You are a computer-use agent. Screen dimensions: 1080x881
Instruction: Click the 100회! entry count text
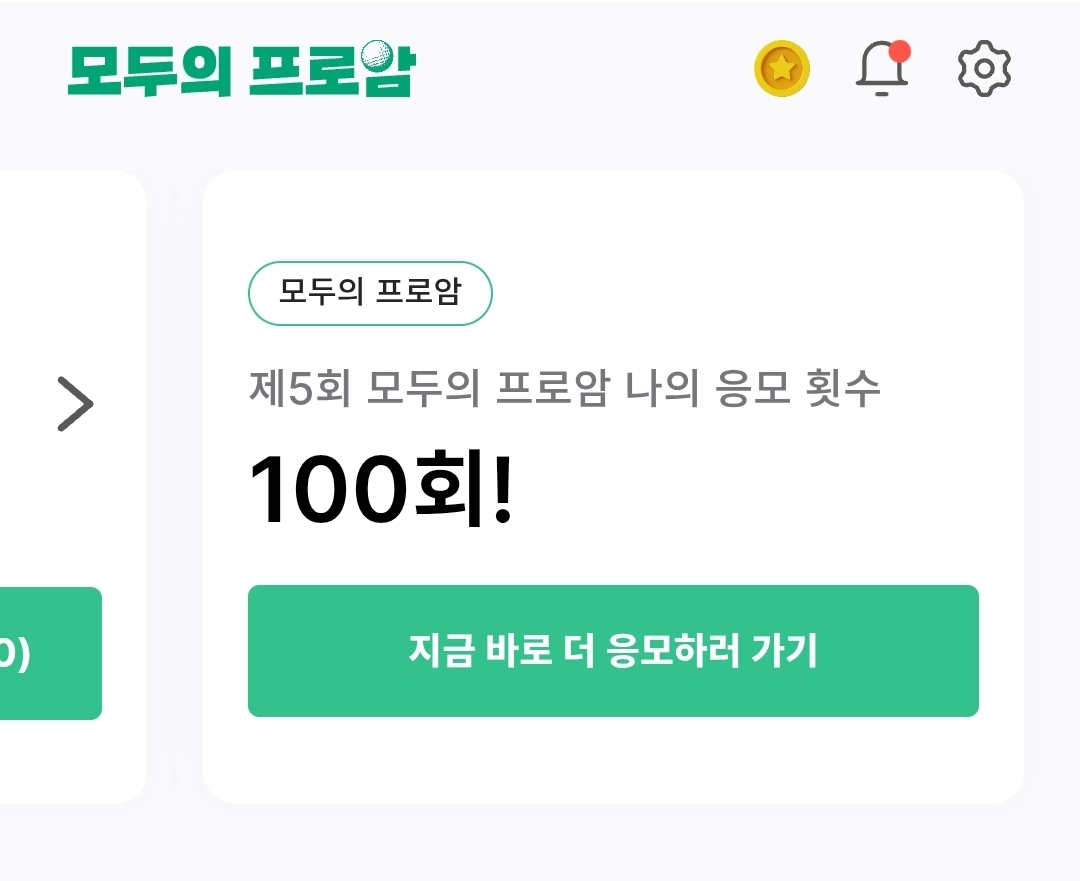pyautogui.click(x=380, y=488)
